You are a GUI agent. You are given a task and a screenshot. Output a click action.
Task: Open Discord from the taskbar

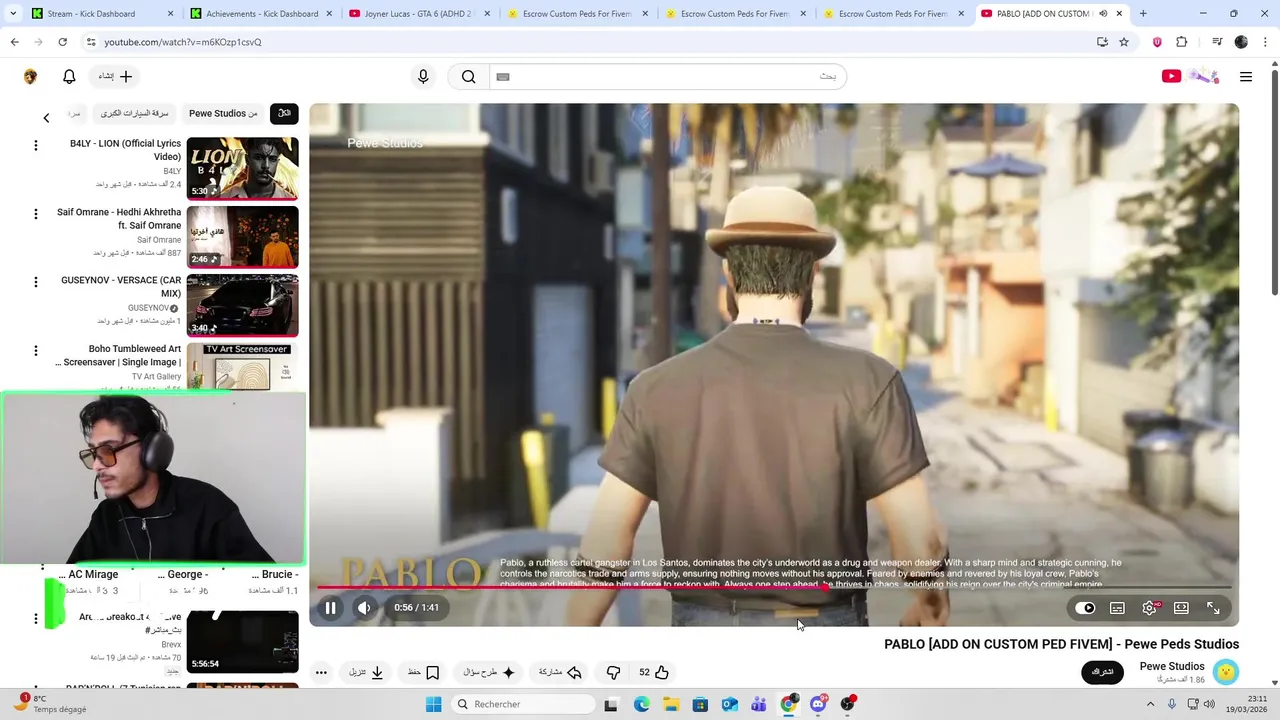point(818,705)
